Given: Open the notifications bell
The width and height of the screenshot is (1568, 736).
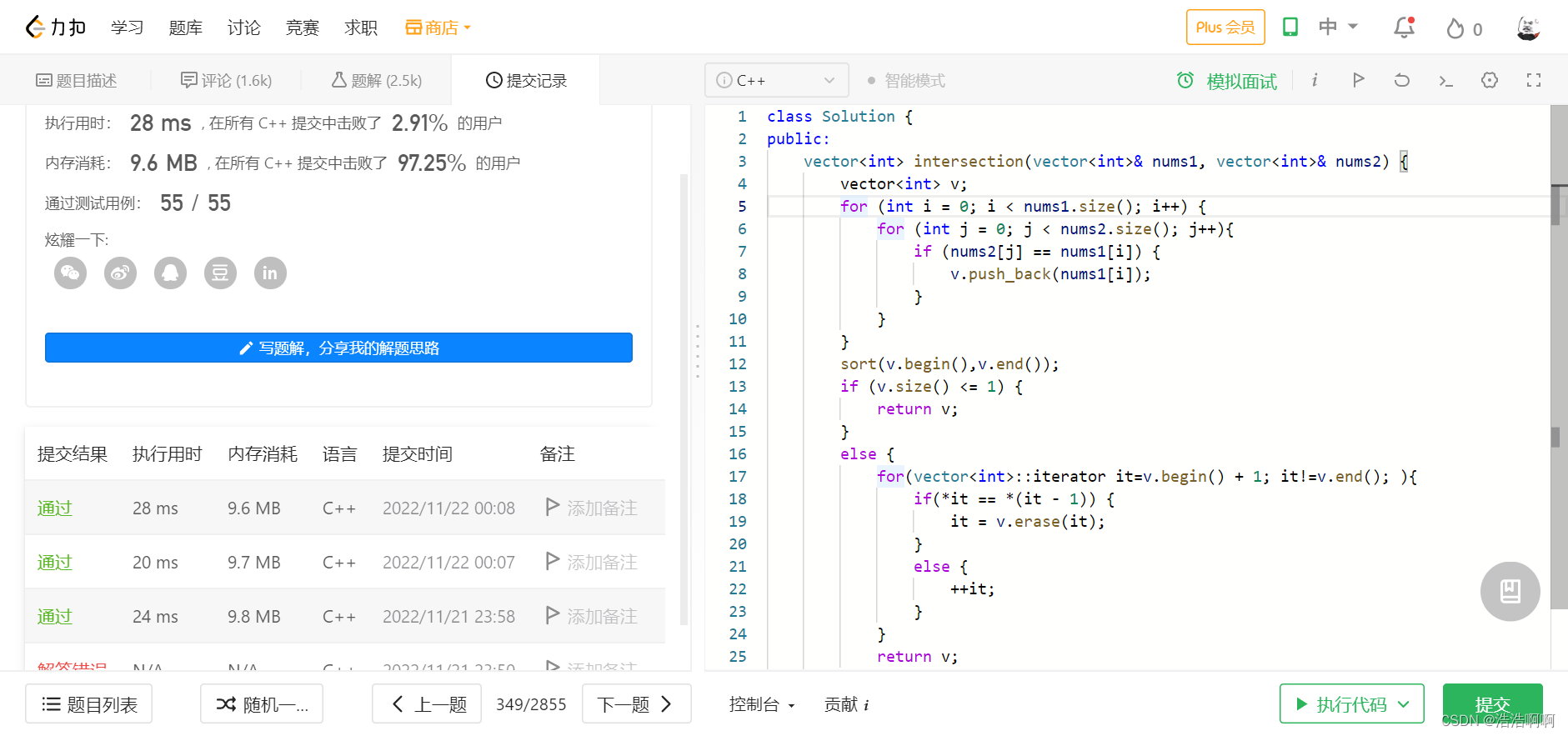Looking at the screenshot, I should (x=1405, y=28).
